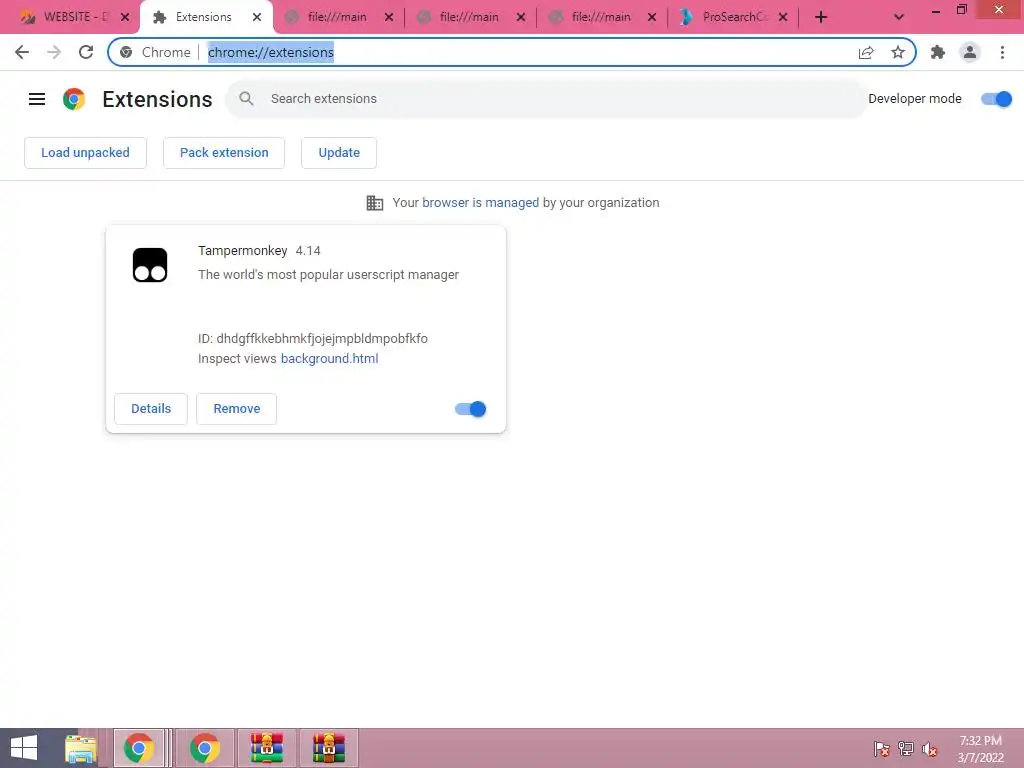Switch to the third file:///main tab
The height and width of the screenshot is (768, 1024).
601,17
